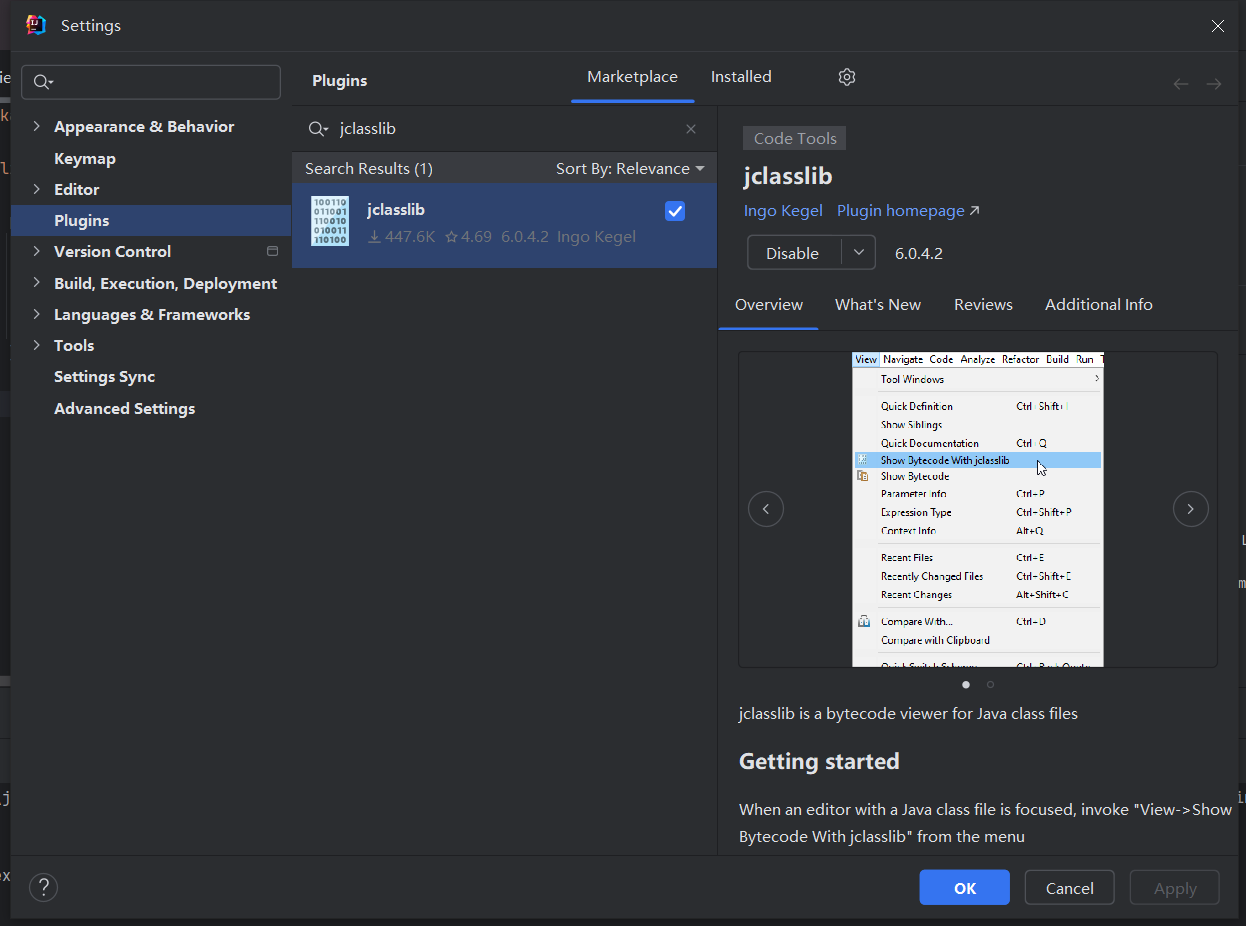The image size is (1246, 926).
Task: Click settings search magnifier icon
Action: (x=43, y=82)
